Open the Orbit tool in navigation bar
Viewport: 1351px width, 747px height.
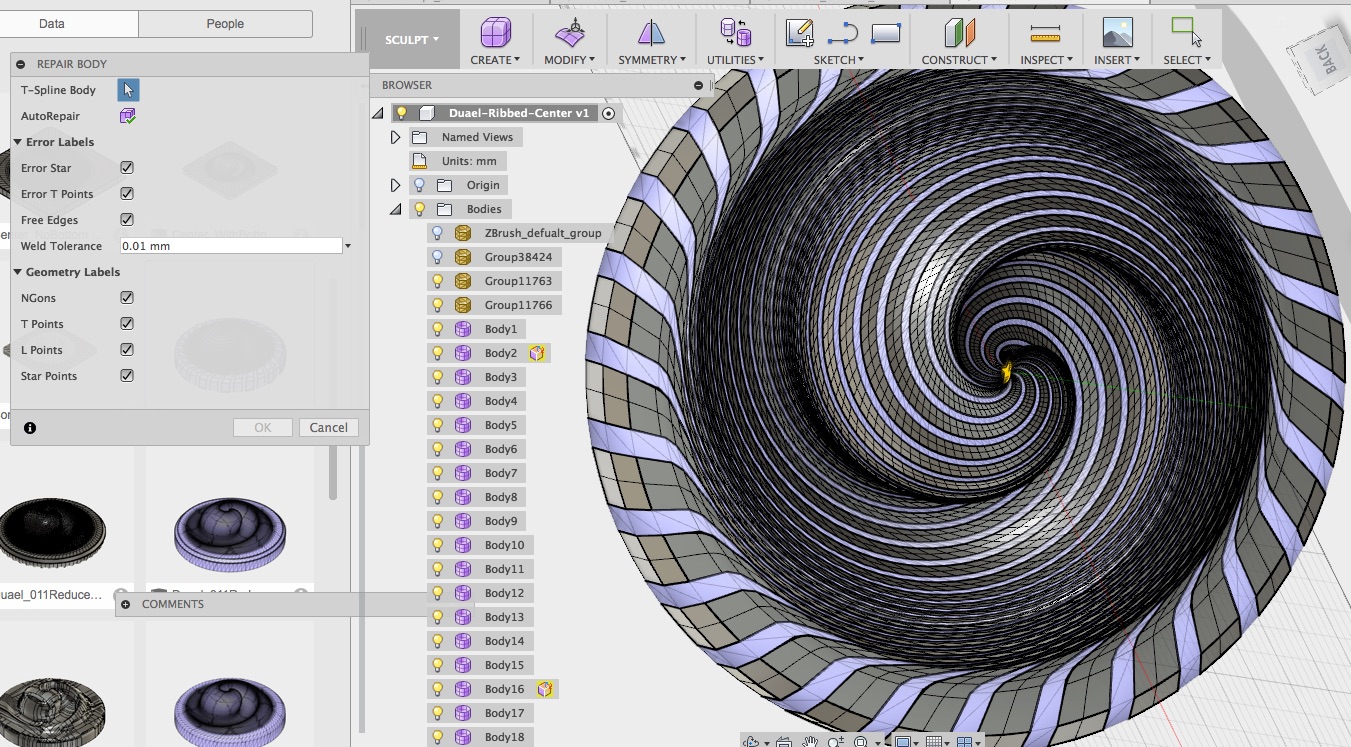(x=752, y=741)
